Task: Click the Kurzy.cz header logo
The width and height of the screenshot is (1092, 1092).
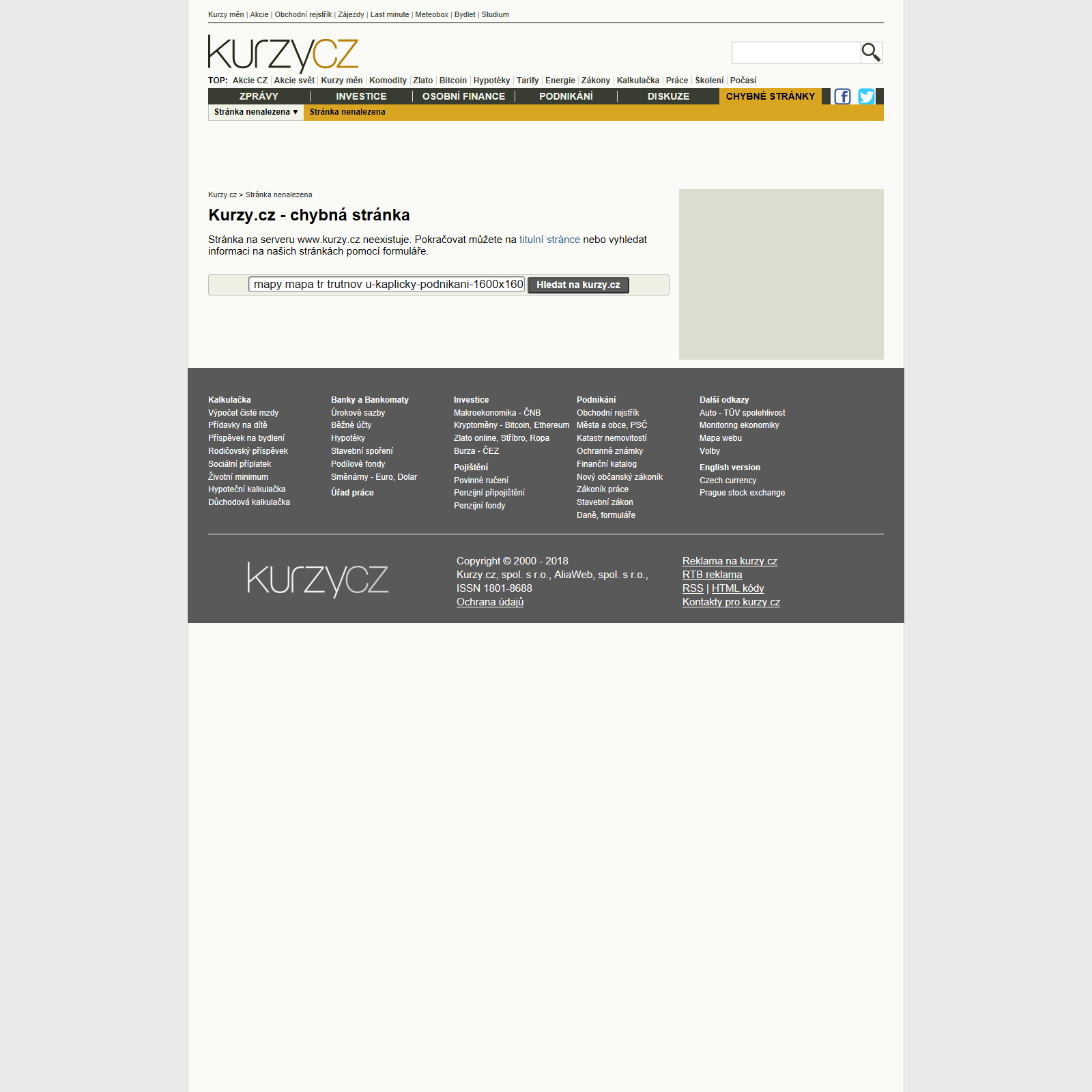Action: (x=283, y=54)
